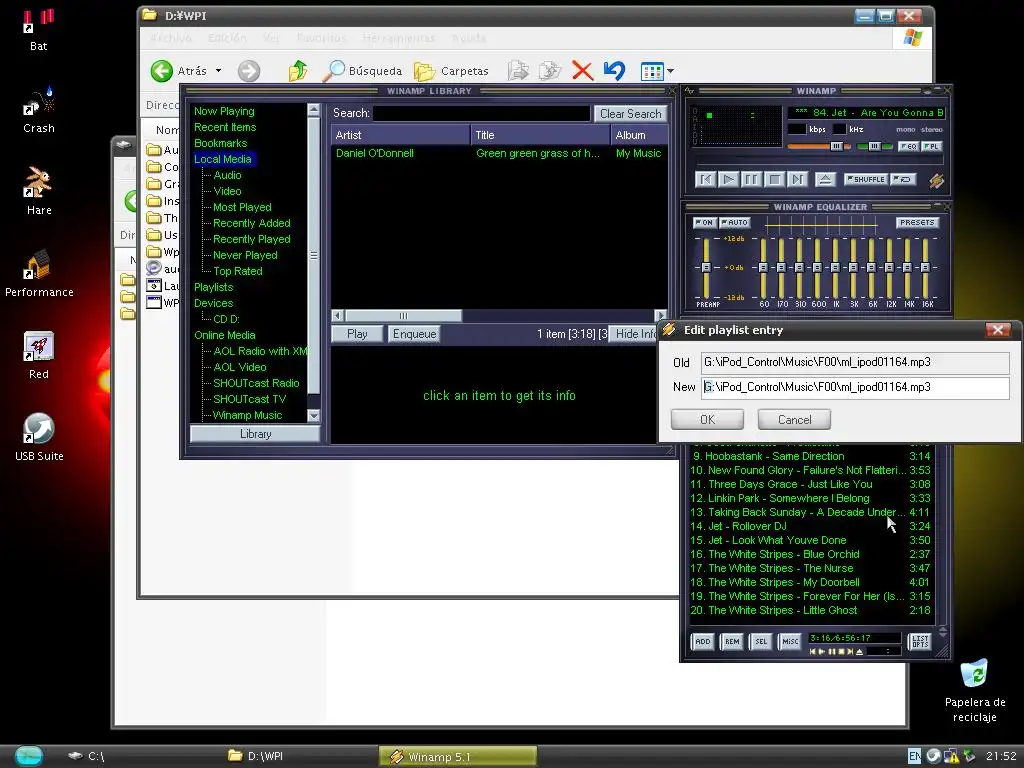
Task: Click the Enqueue button in Winamp Library
Action: coord(414,334)
